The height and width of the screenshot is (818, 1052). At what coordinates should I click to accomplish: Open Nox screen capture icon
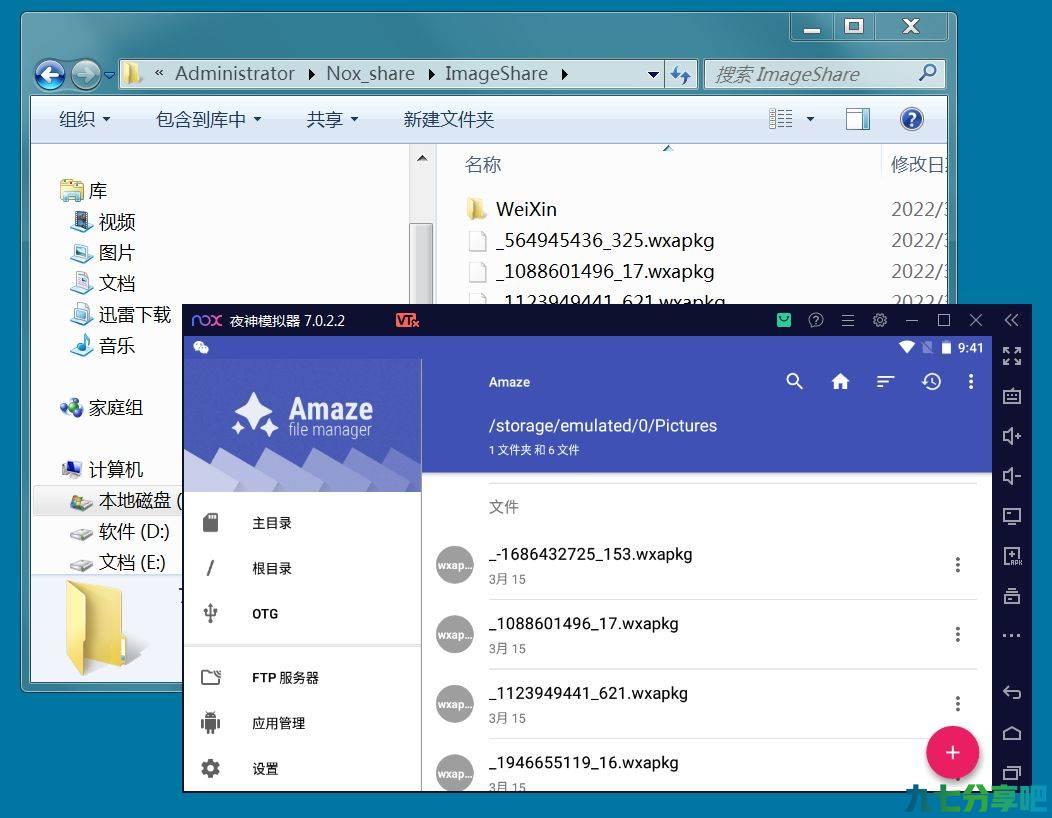(1012, 516)
